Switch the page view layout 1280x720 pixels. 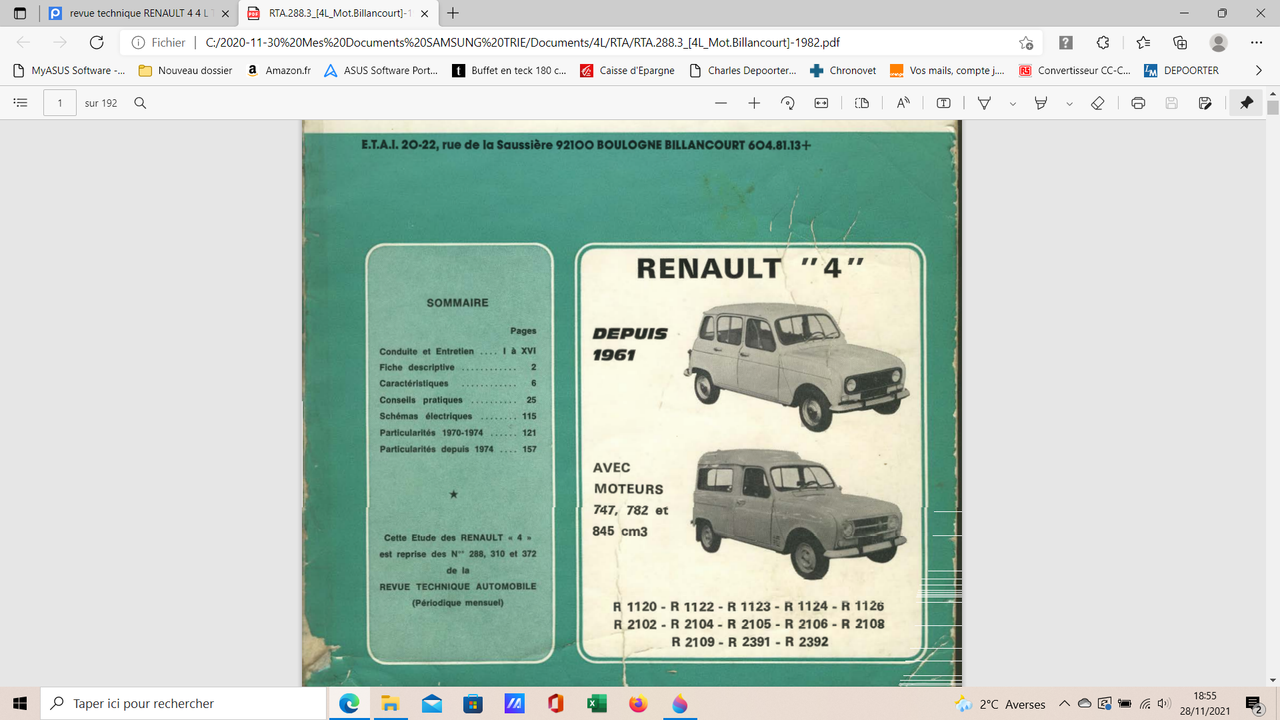click(862, 103)
